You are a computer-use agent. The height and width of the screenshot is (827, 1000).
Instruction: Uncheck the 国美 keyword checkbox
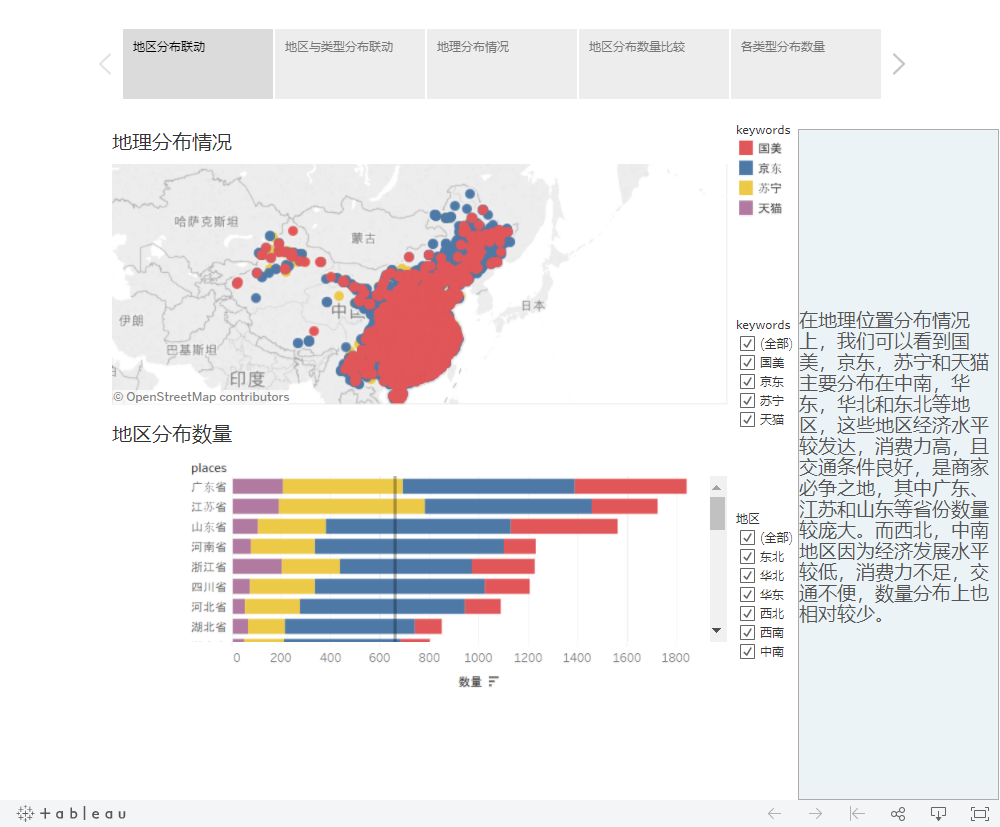[747, 363]
